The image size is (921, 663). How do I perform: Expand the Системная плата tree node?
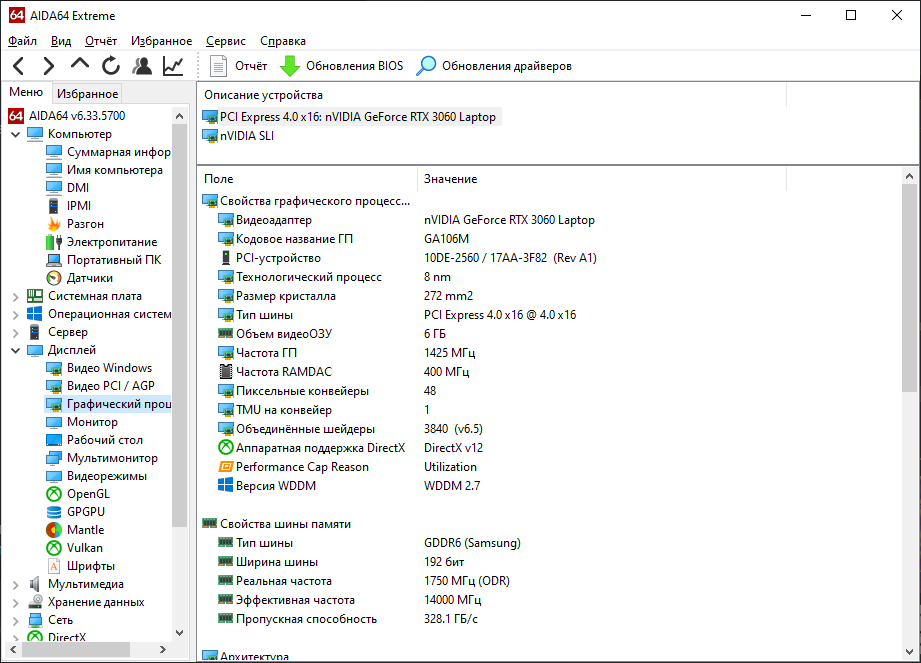click(x=16, y=297)
